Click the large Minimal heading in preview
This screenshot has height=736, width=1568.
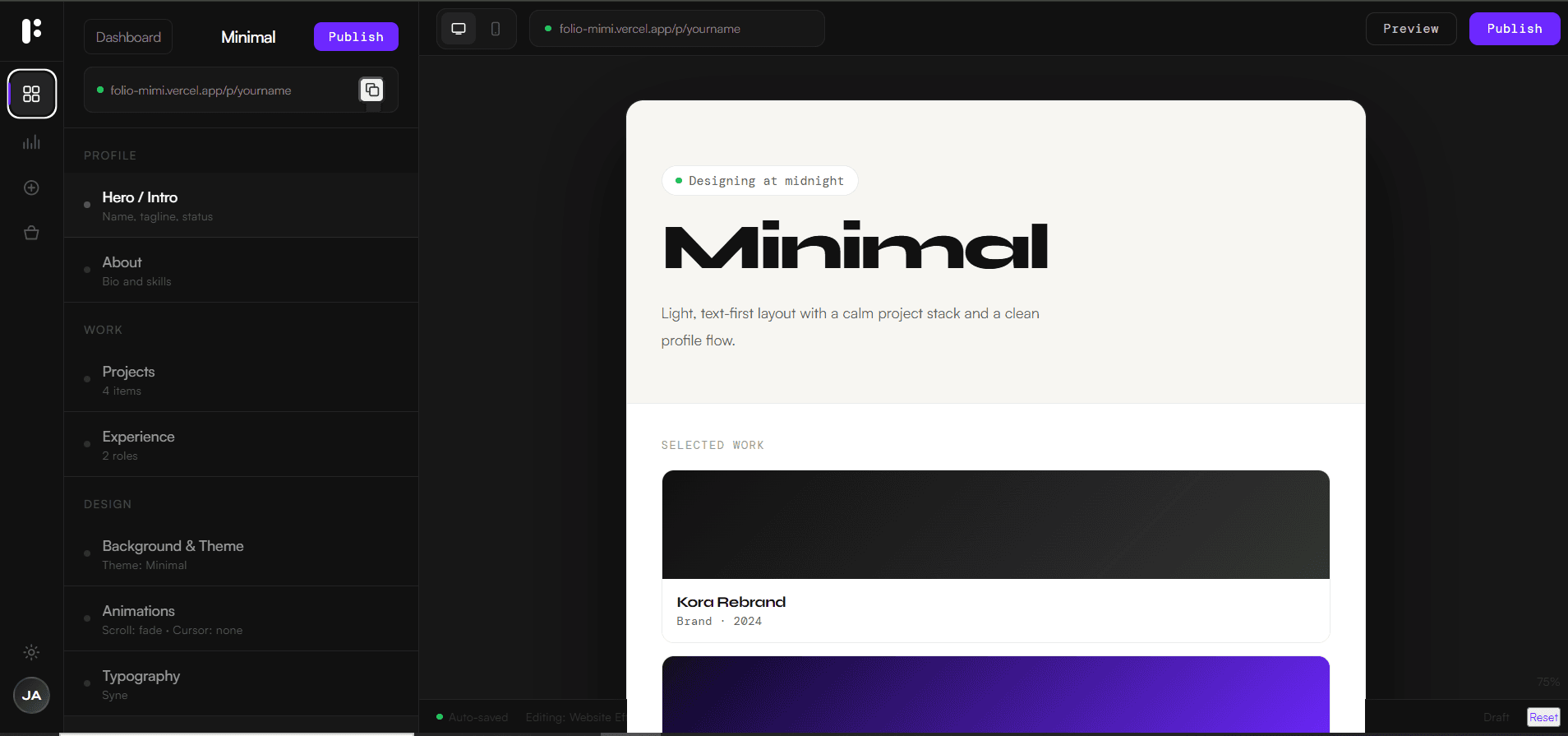pyautogui.click(x=855, y=245)
